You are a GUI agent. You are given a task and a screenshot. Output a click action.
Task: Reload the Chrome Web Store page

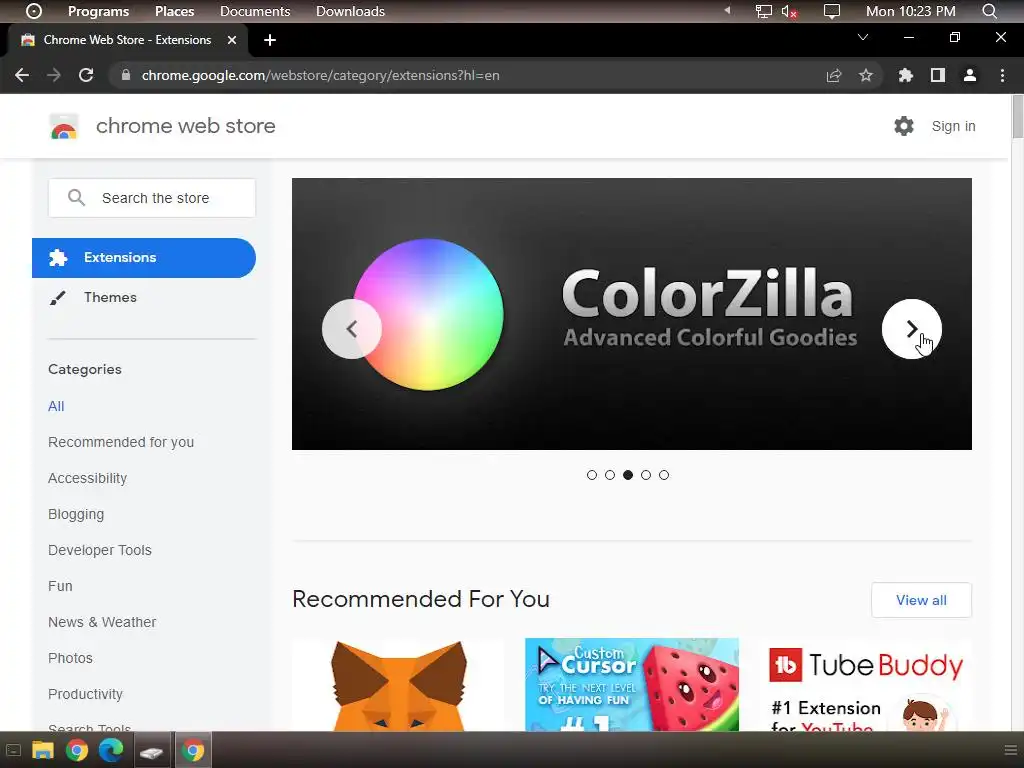tap(86, 75)
